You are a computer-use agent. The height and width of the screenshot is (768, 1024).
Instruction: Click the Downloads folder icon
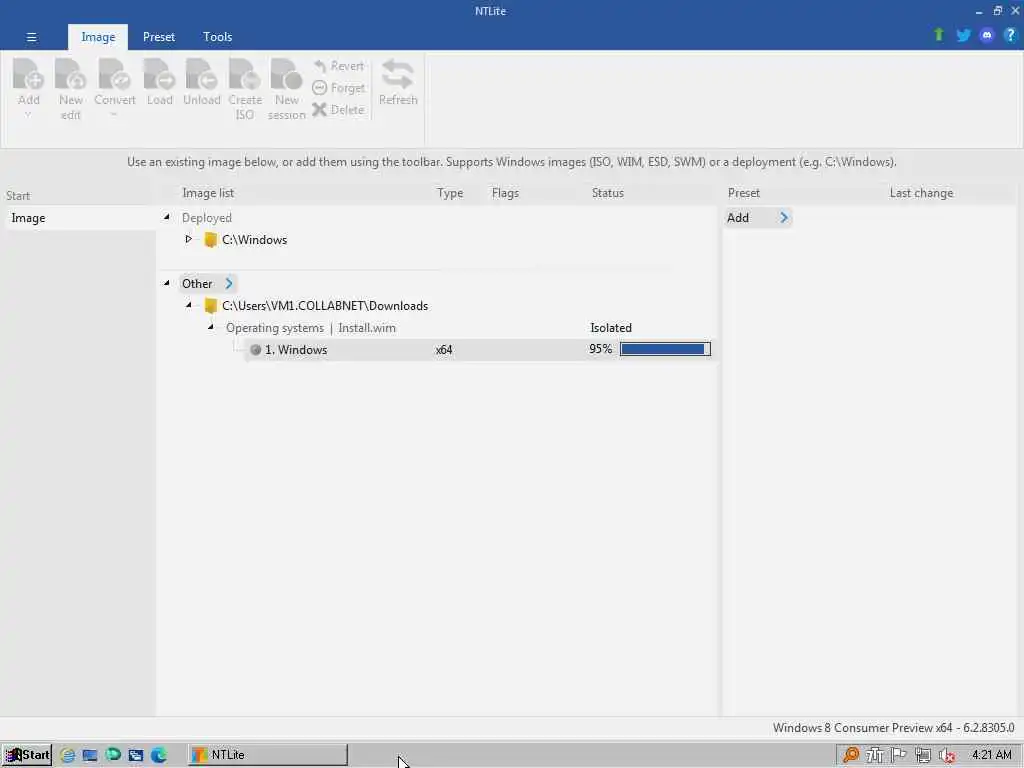[x=210, y=306]
